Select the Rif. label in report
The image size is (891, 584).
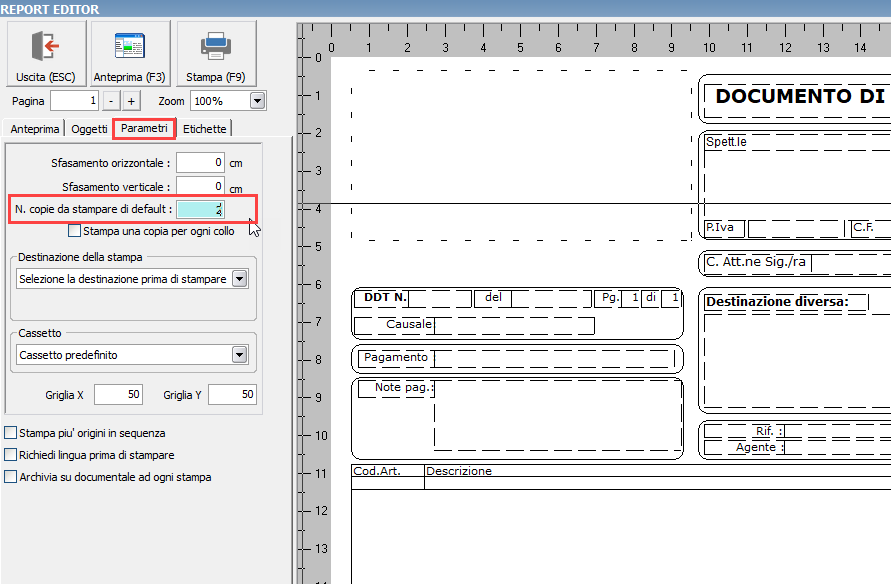[x=769, y=431]
